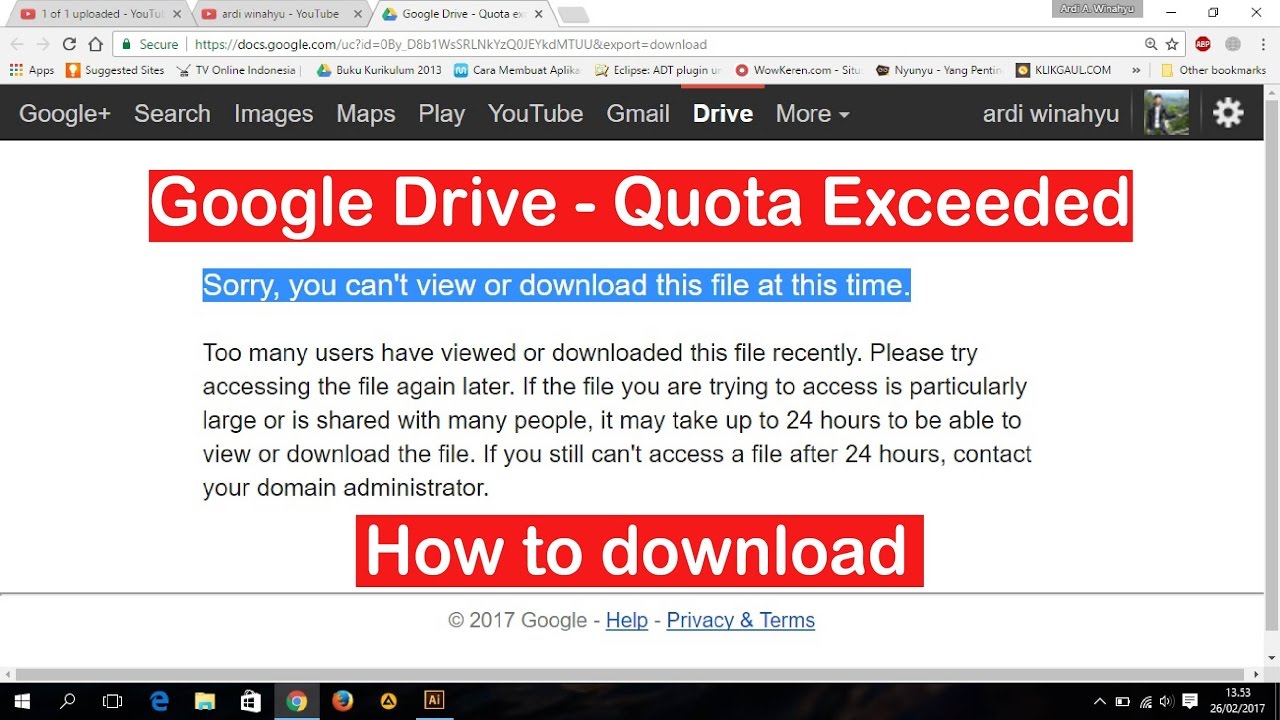Screen dimensions: 1280x720
Task: Open Google settings gear icon
Action: (x=1228, y=113)
